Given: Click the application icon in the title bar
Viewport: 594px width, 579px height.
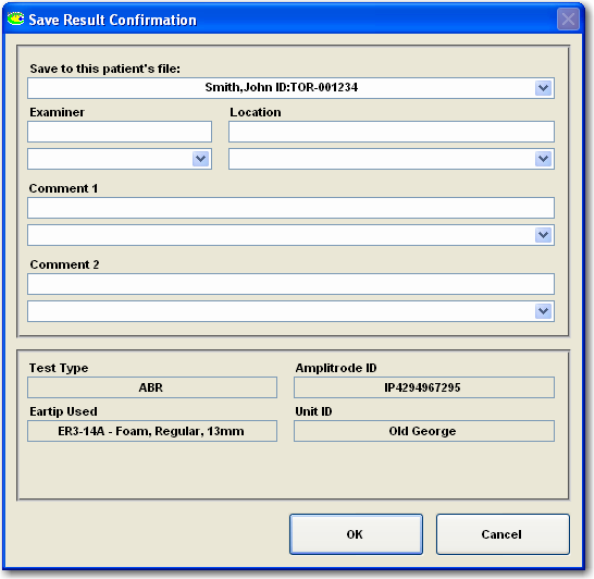Looking at the screenshot, I should [16, 19].
